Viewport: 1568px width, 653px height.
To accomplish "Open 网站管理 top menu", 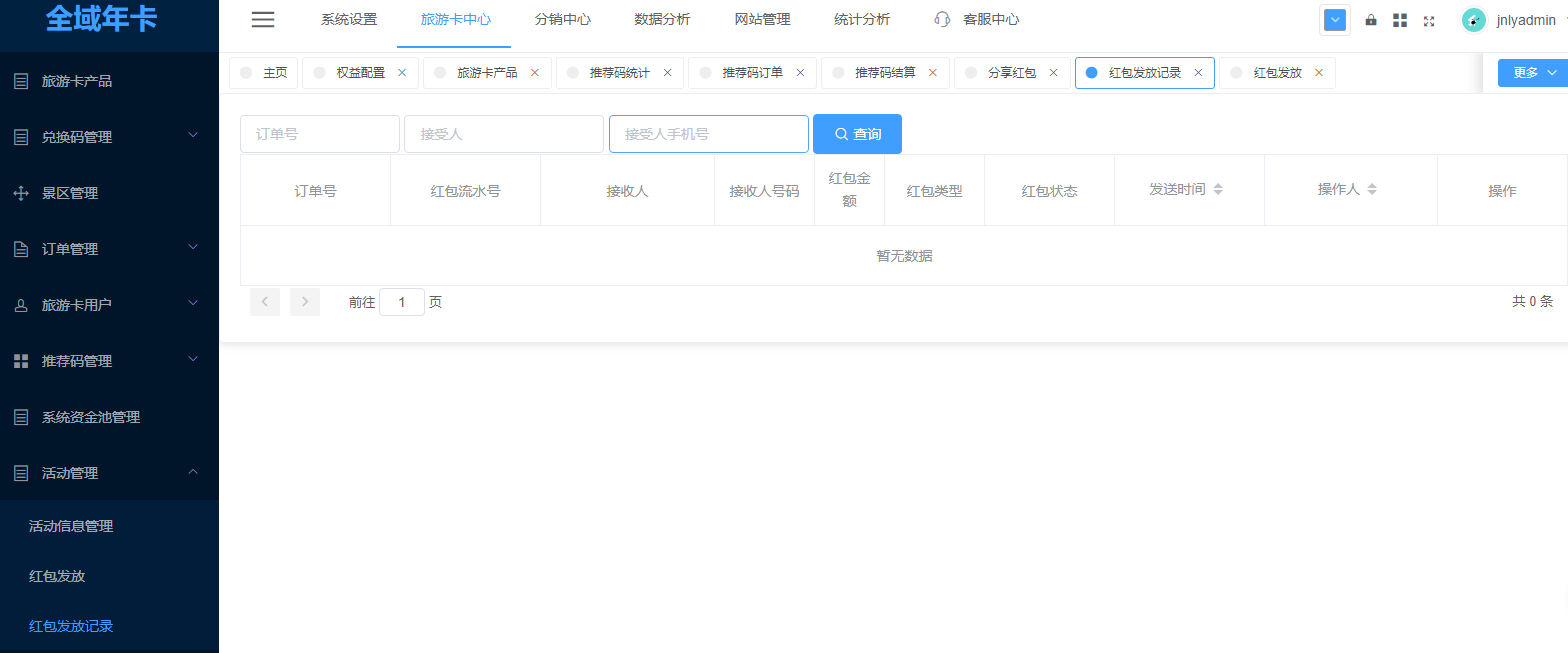I will (763, 19).
